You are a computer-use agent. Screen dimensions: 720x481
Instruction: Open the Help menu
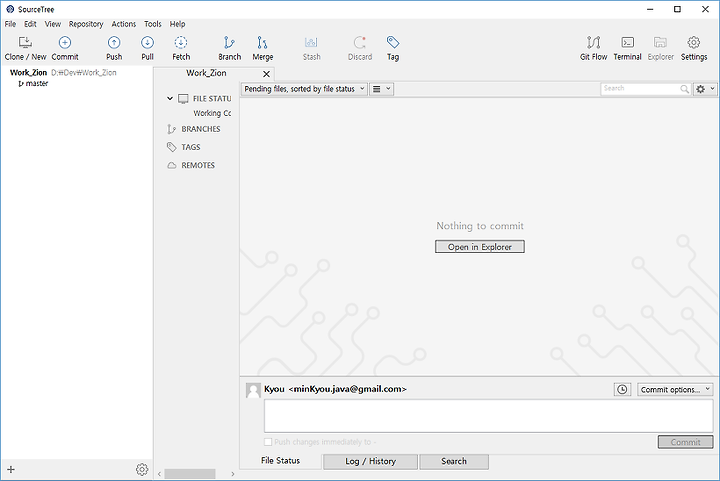(x=177, y=24)
